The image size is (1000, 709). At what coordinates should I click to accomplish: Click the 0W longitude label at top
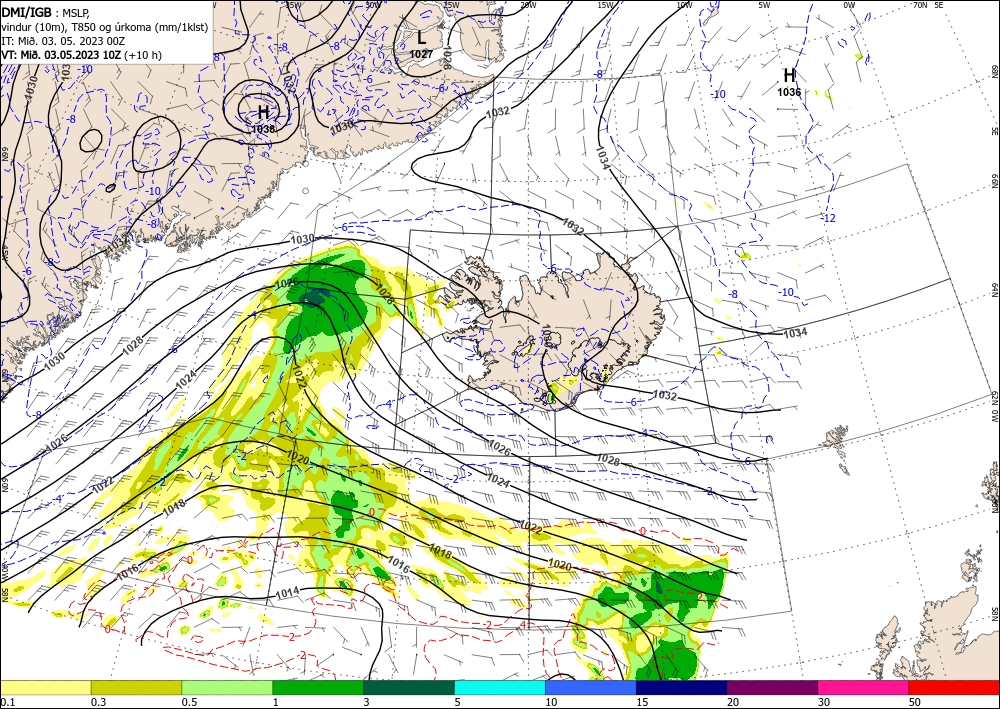point(849,5)
